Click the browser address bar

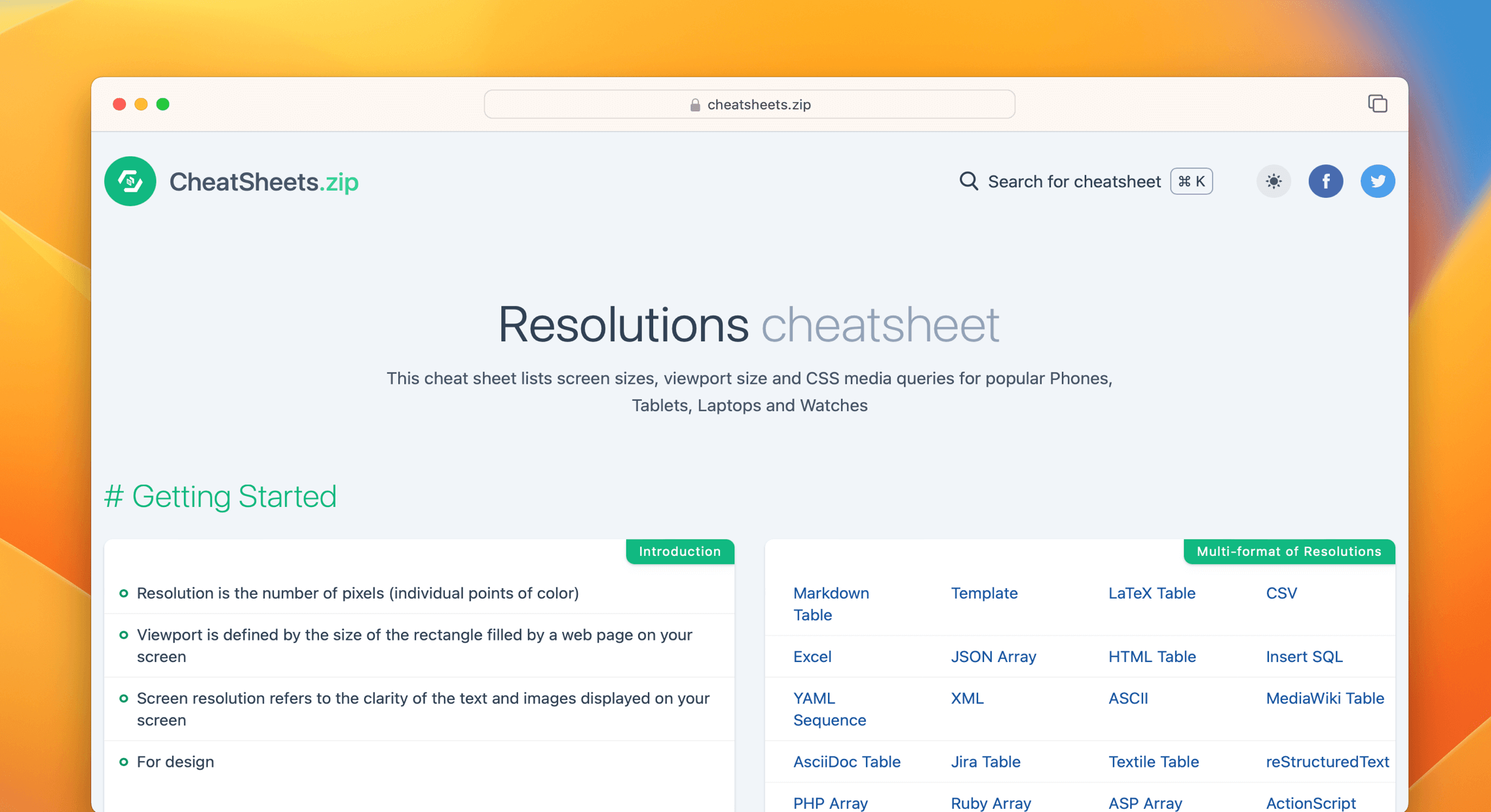coord(749,104)
